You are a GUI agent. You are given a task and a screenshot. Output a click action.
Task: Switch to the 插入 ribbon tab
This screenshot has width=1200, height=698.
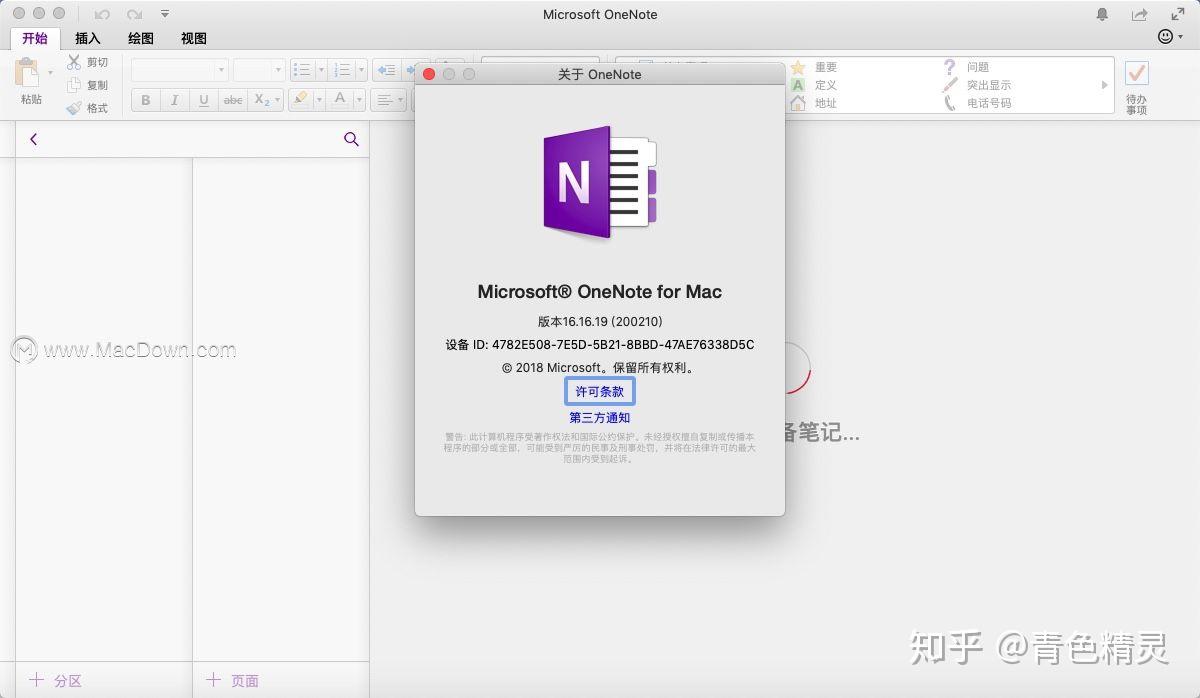click(x=87, y=38)
